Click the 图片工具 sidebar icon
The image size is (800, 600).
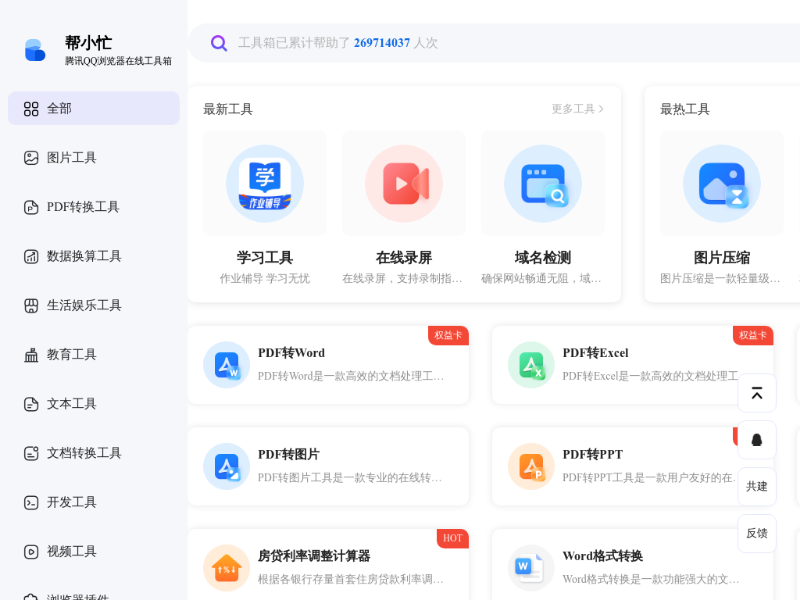(31, 158)
